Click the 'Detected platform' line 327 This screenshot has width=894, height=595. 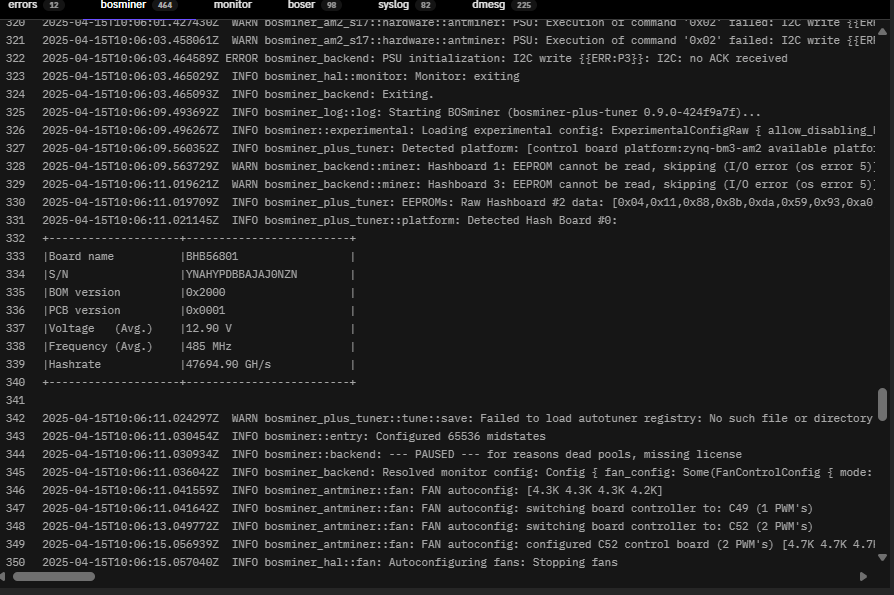(x=458, y=149)
